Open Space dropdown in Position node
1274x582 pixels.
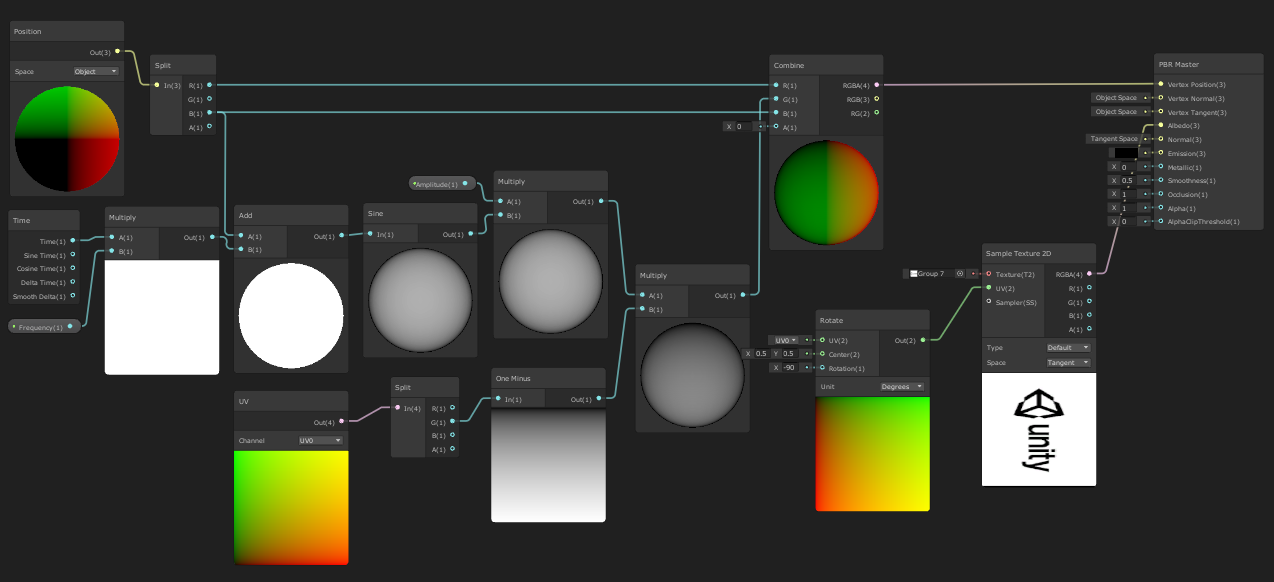(96, 72)
